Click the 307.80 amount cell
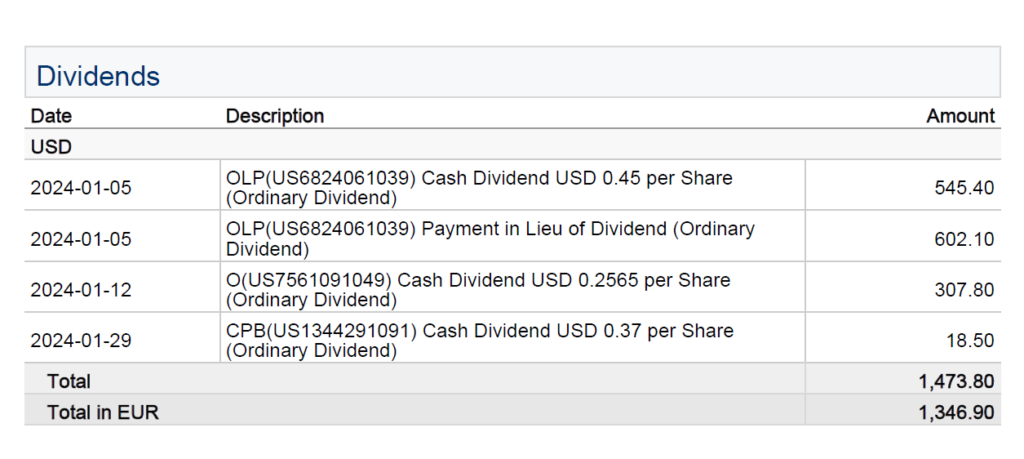Viewport: 1024px width, 459px height. click(x=969, y=290)
